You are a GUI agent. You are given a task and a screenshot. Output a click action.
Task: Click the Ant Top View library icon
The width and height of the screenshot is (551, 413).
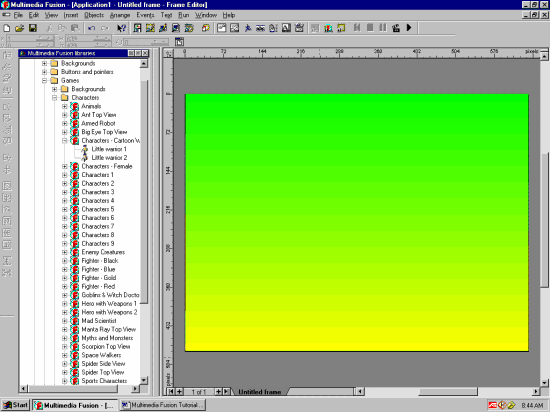[x=74, y=115]
